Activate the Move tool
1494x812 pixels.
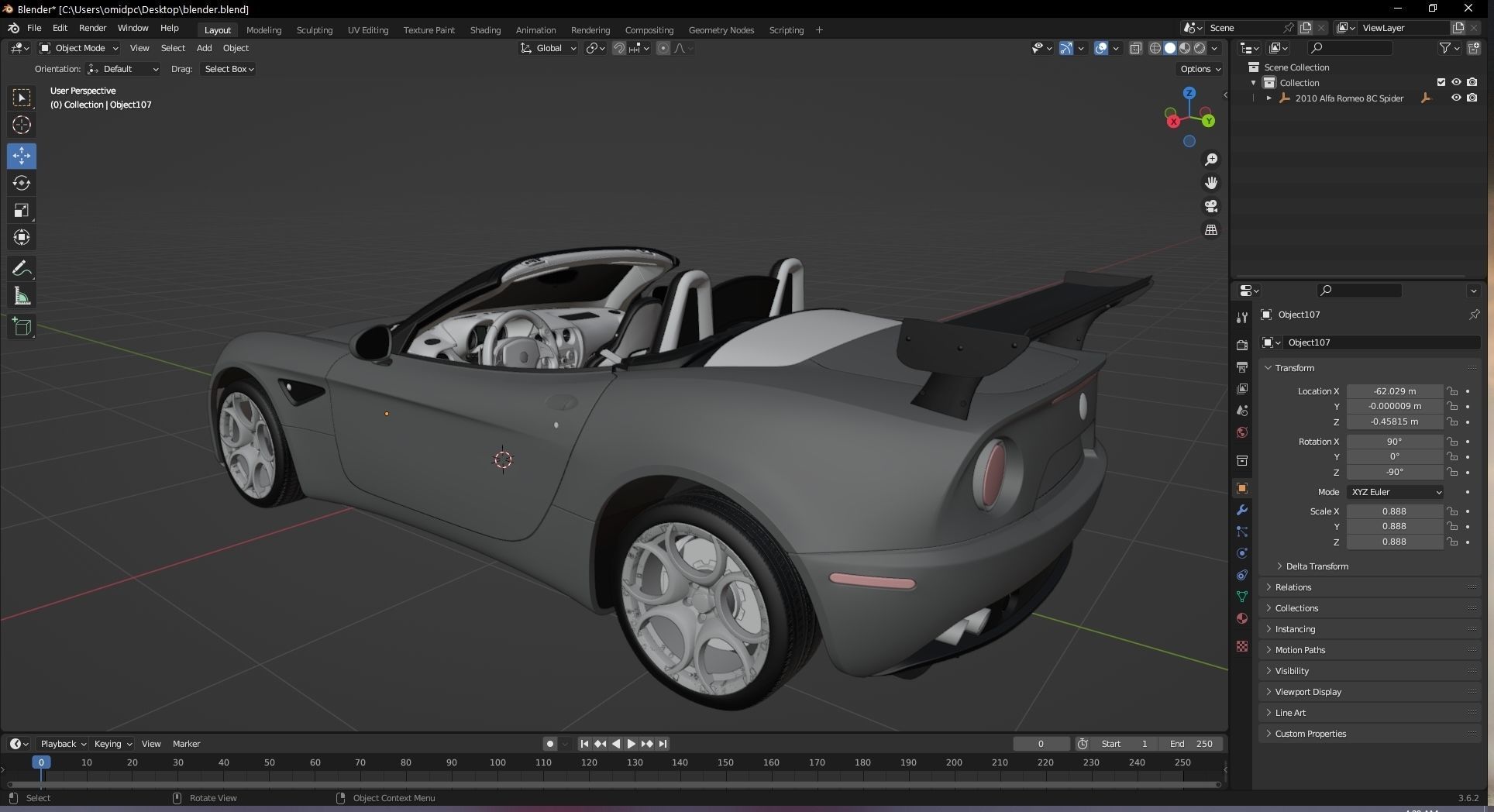tap(22, 156)
